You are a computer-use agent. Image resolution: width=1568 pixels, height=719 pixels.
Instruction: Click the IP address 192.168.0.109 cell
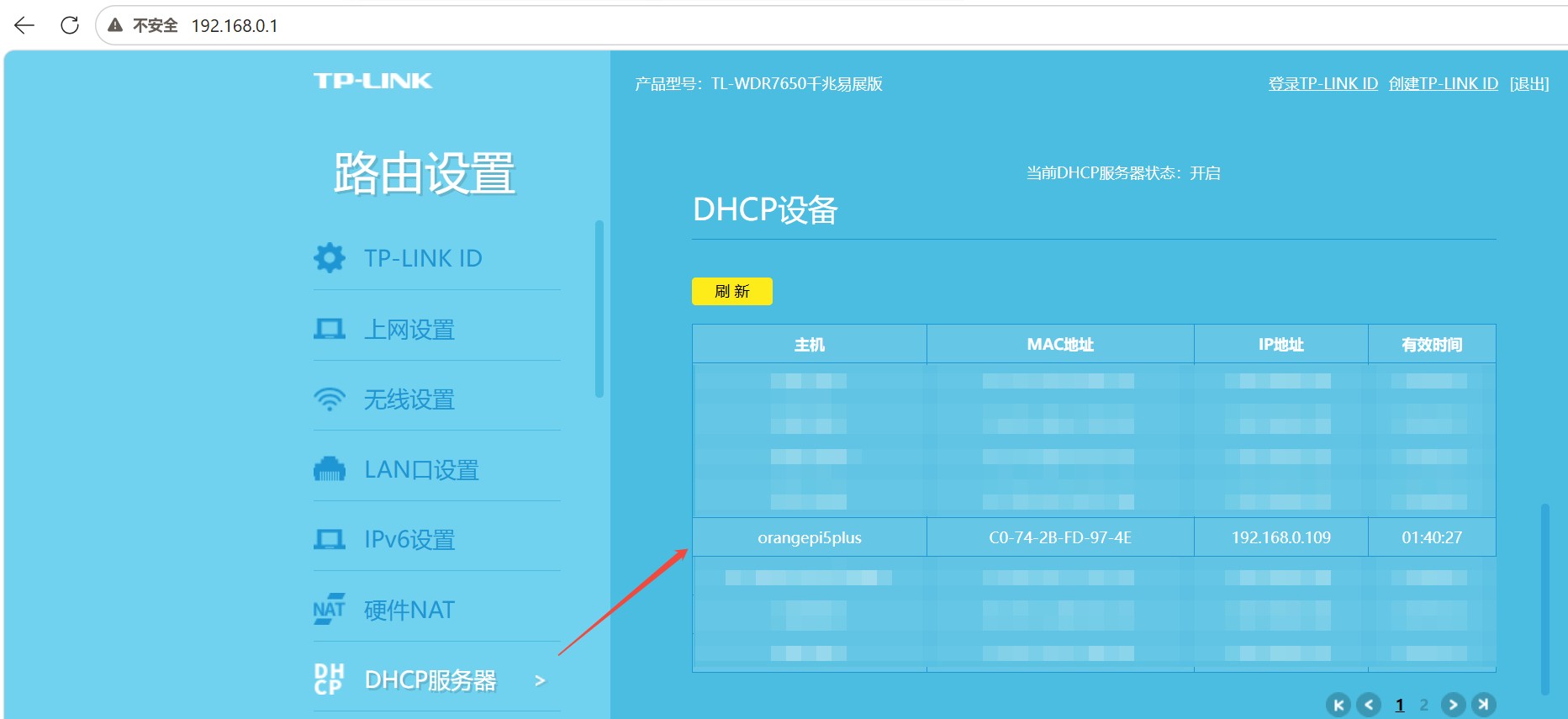click(1281, 537)
